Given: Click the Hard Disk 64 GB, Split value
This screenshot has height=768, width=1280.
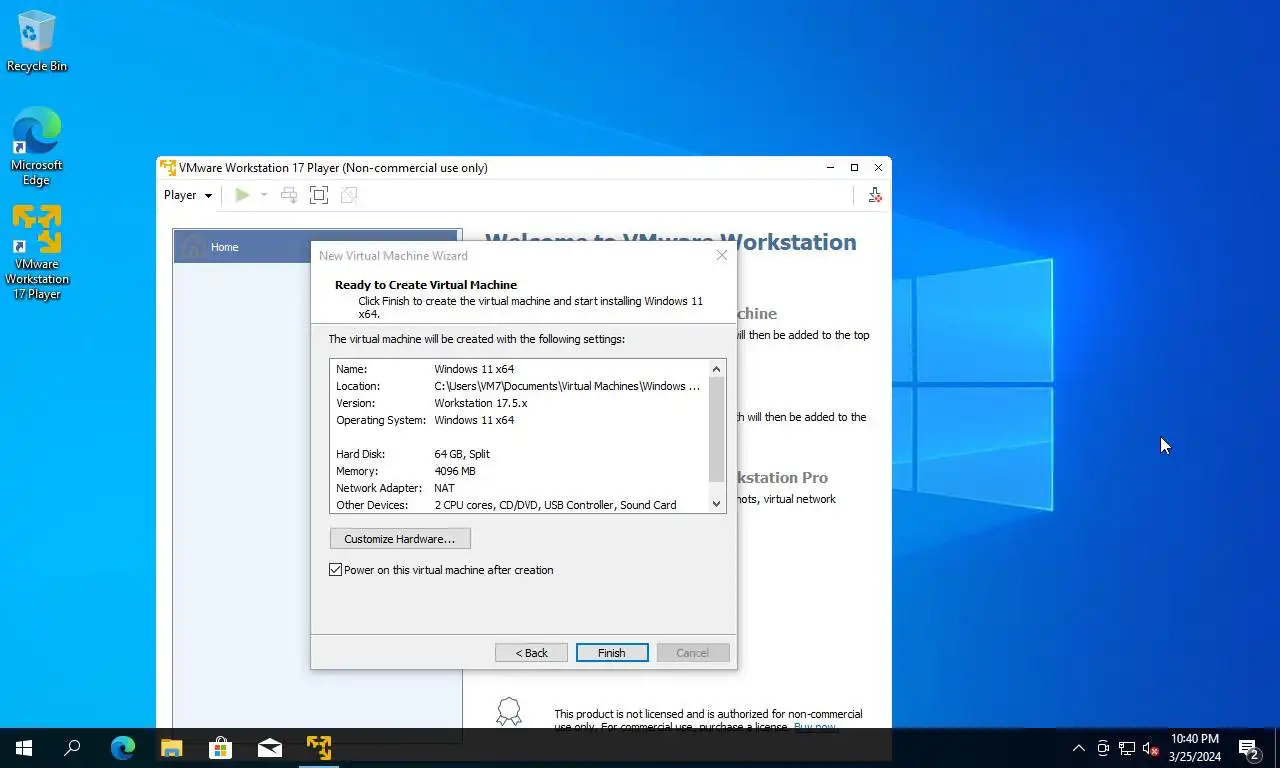Looking at the screenshot, I should [x=462, y=454].
